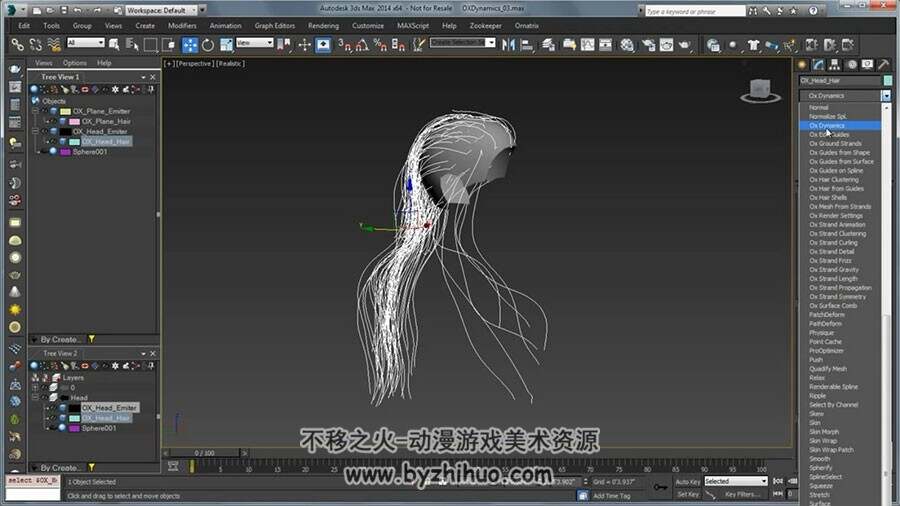Open Select by Name dialog icon

(132, 45)
